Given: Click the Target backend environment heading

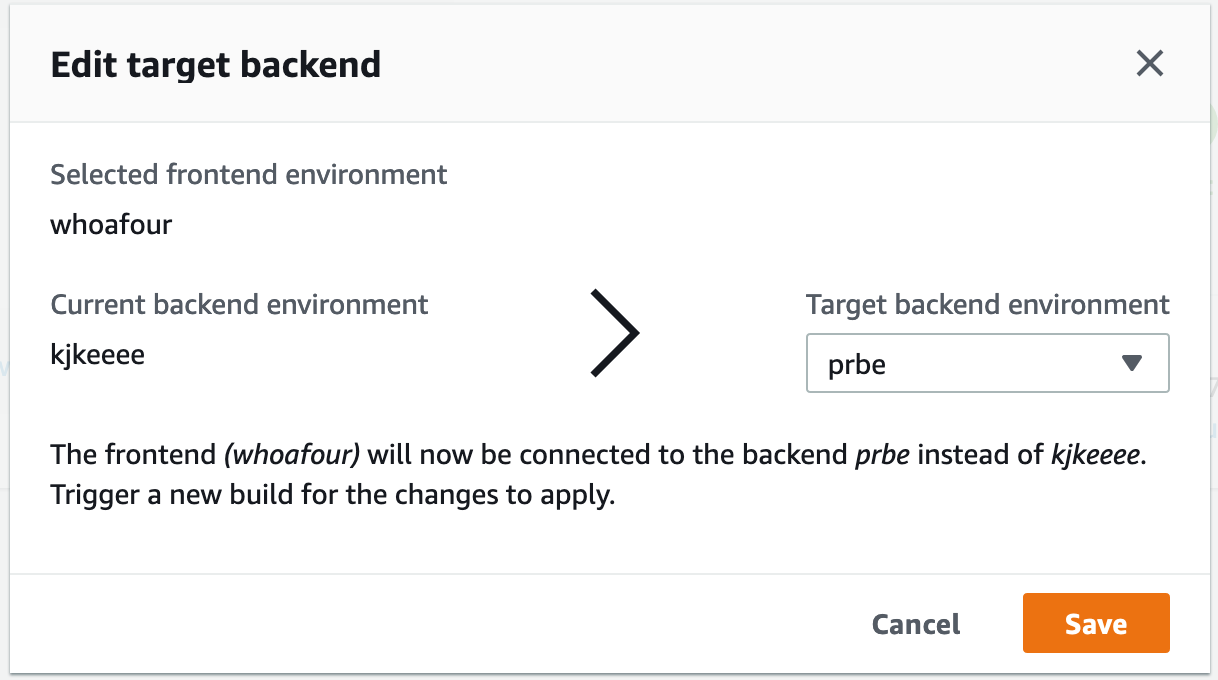Looking at the screenshot, I should 987,304.
